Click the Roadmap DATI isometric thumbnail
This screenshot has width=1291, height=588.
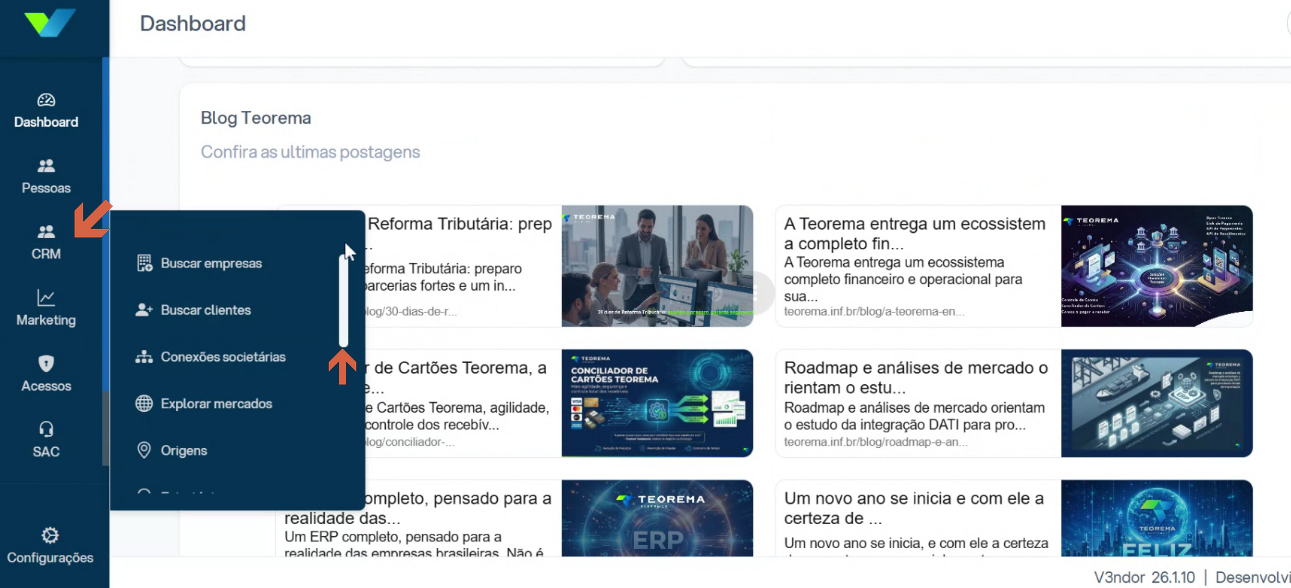(x=1157, y=403)
